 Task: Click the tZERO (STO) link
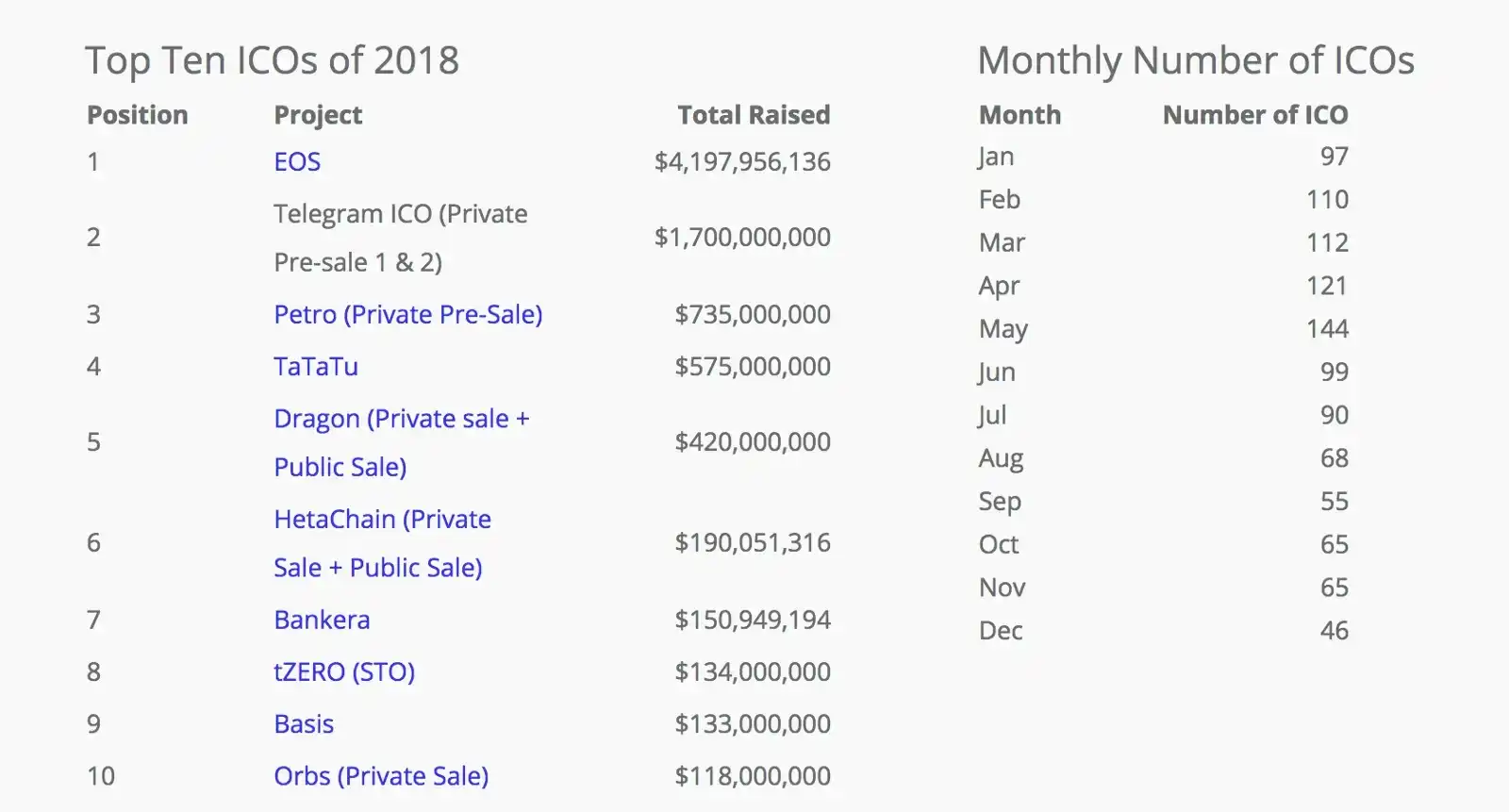coord(344,672)
